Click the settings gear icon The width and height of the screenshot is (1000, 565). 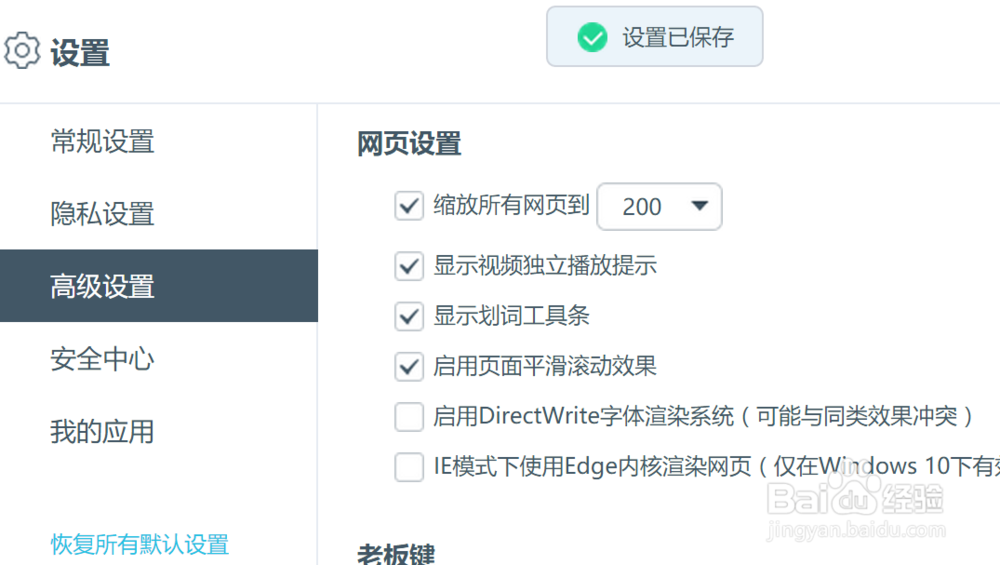[22, 50]
